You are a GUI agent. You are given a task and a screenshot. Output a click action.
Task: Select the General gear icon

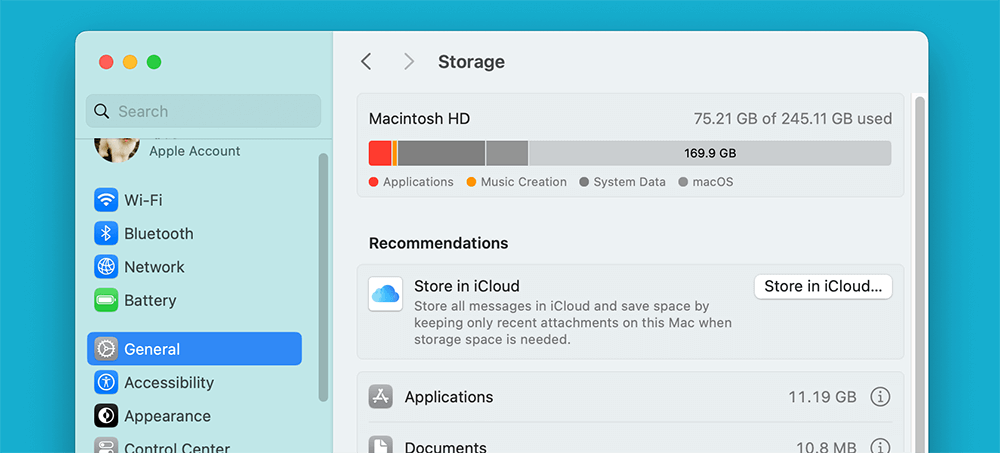106,349
